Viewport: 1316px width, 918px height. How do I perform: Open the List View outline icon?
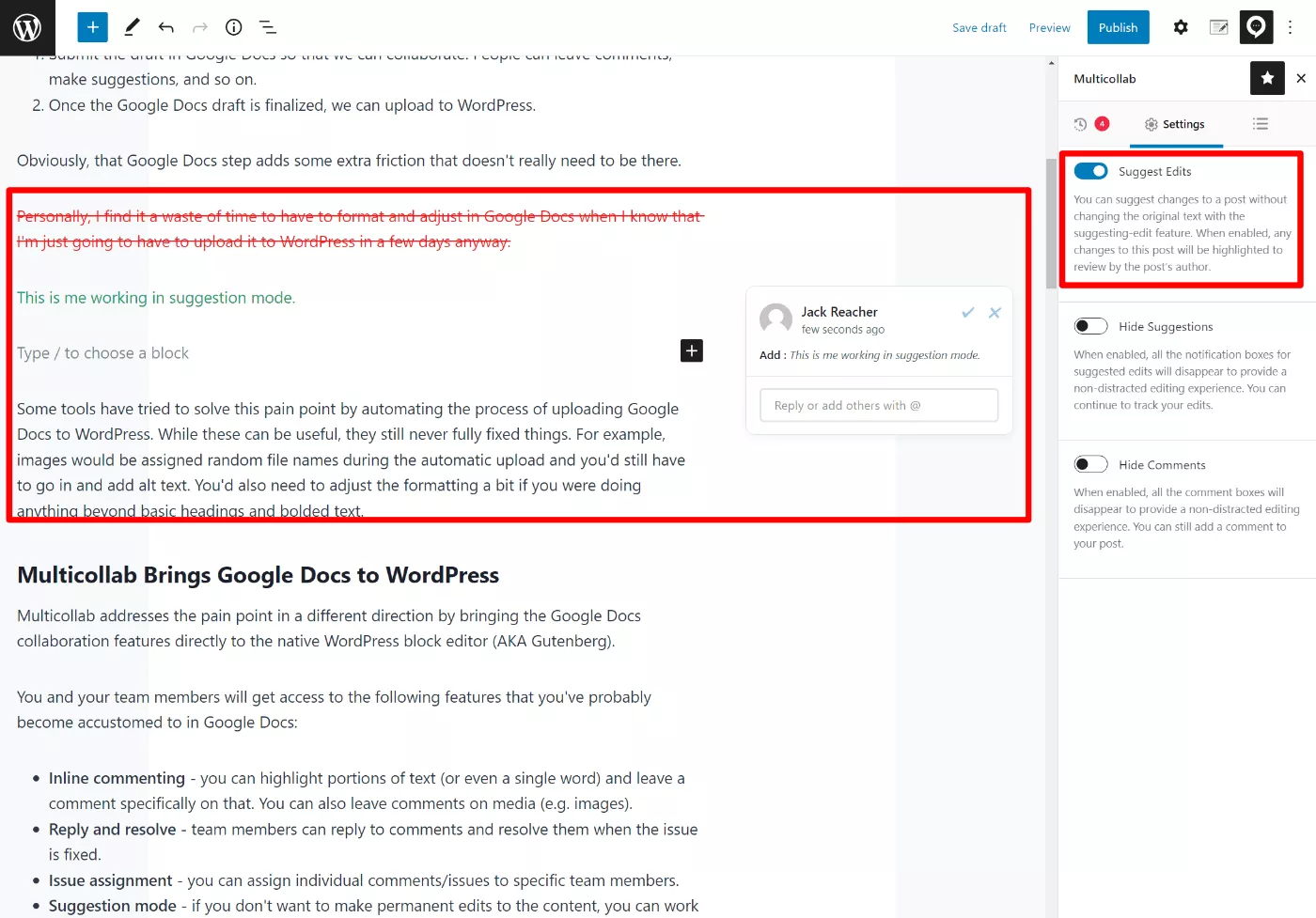[x=268, y=27]
